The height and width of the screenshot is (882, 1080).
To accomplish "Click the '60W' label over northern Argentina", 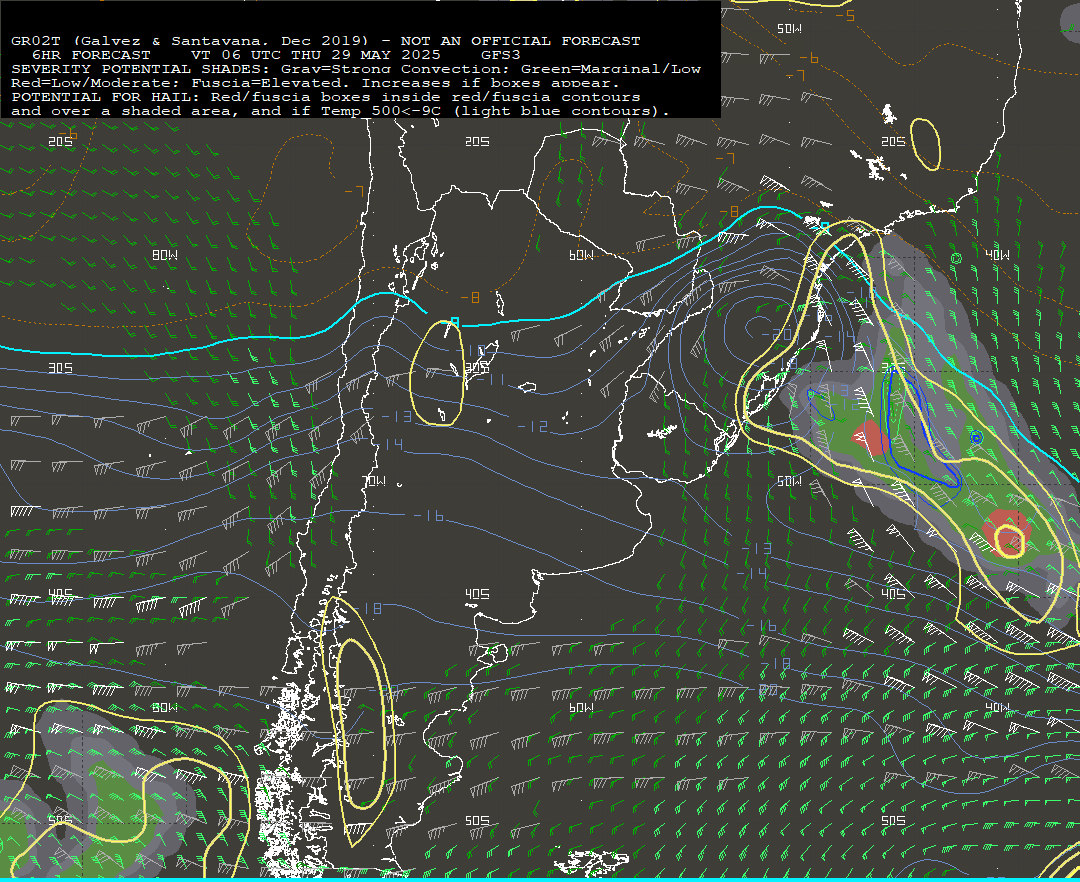I will (x=581, y=255).
